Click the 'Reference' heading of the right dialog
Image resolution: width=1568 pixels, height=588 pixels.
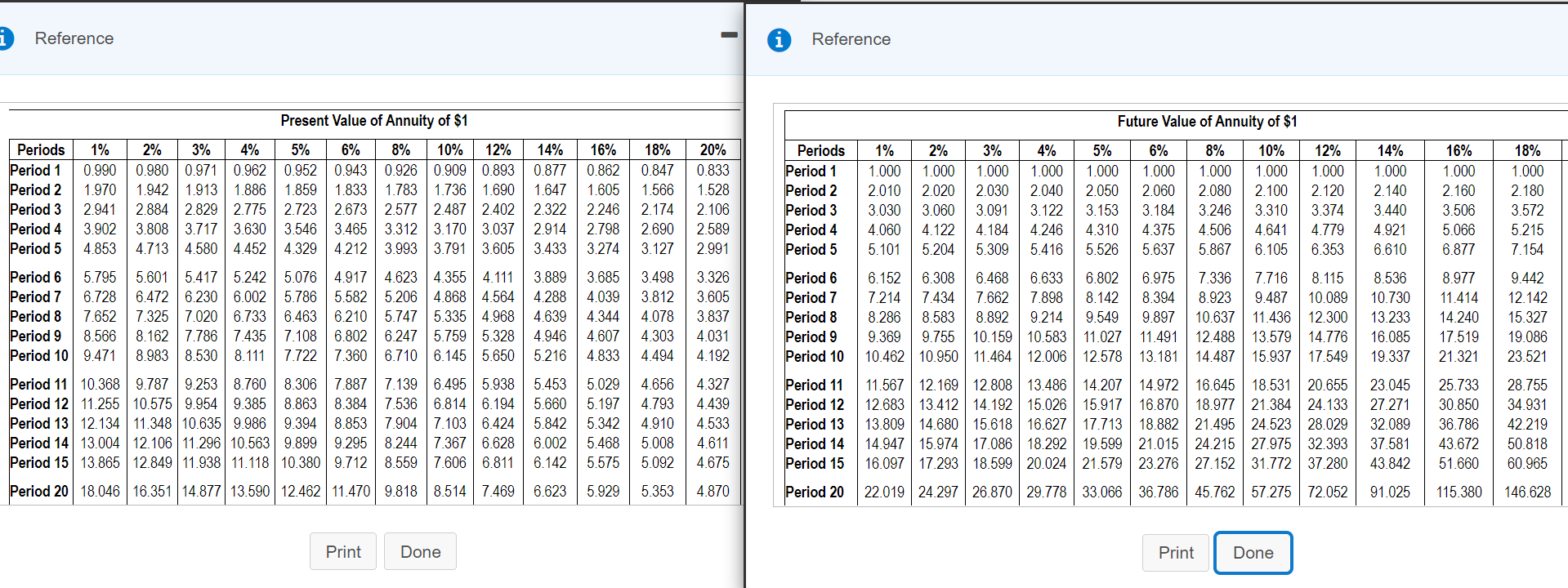pos(851,39)
